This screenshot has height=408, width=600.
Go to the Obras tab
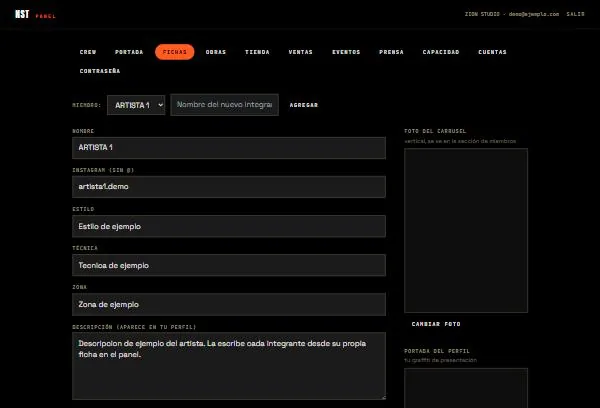pos(216,52)
